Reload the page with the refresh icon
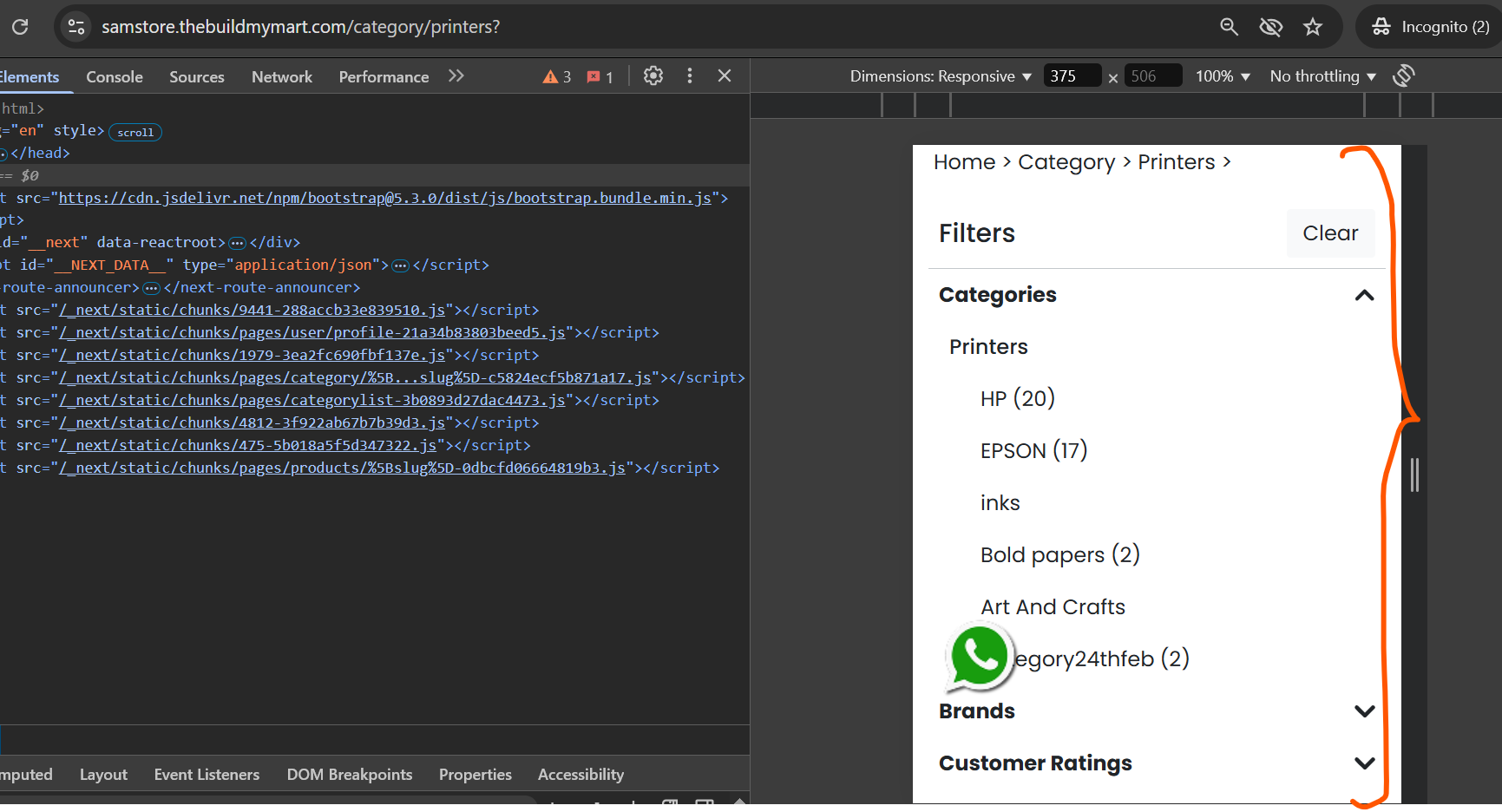1502x812 pixels. (20, 27)
